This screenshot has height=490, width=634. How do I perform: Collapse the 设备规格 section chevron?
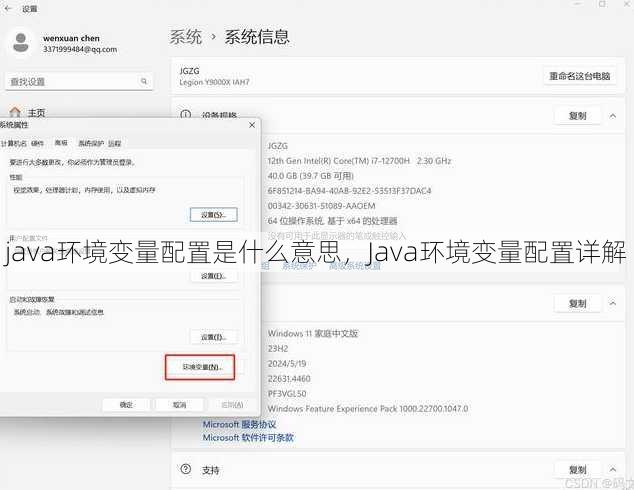613,116
